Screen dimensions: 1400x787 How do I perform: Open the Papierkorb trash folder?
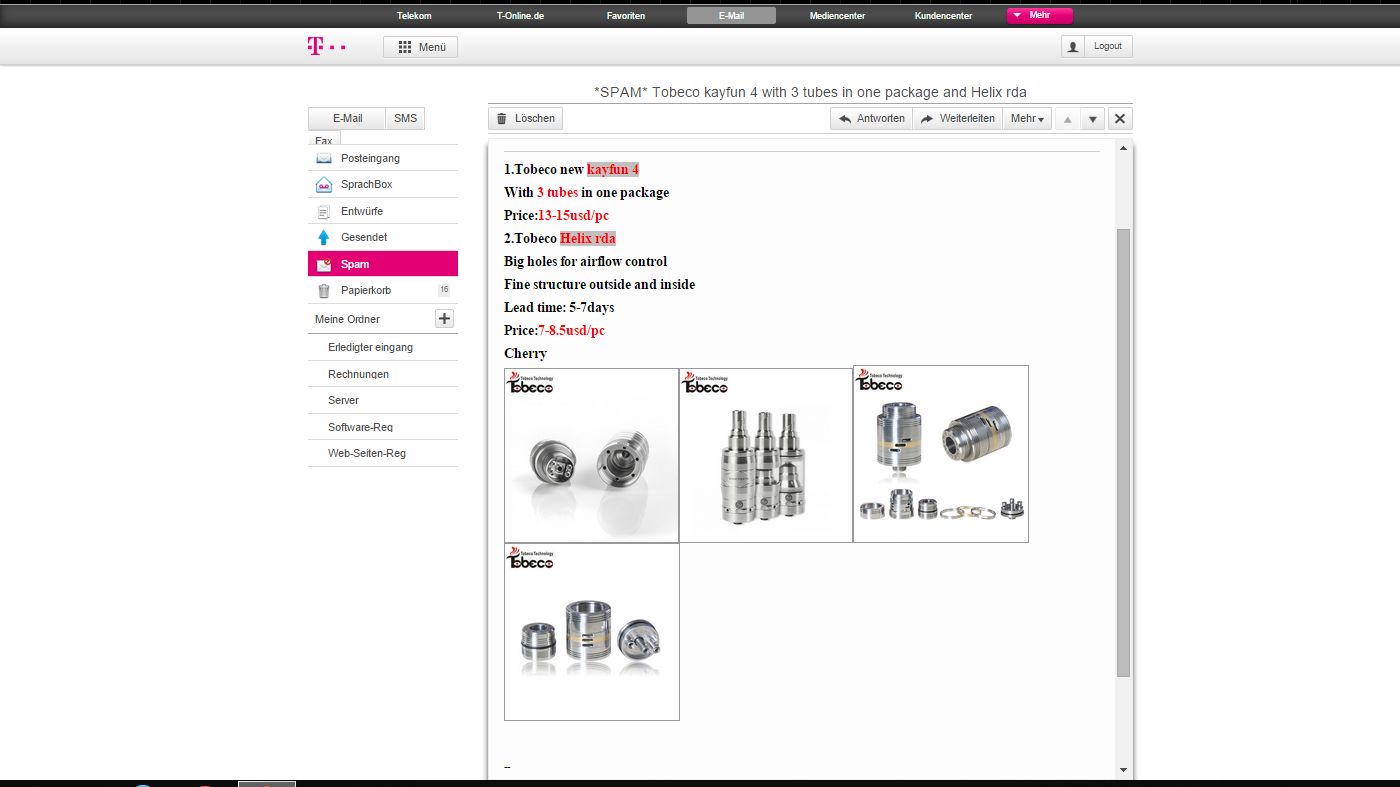click(365, 291)
